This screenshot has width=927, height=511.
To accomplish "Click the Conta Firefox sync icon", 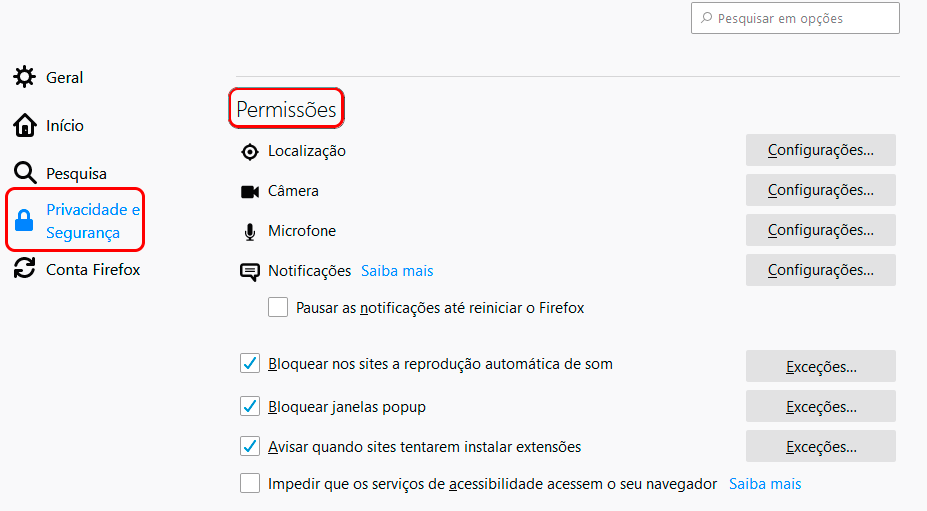I will coord(24,268).
